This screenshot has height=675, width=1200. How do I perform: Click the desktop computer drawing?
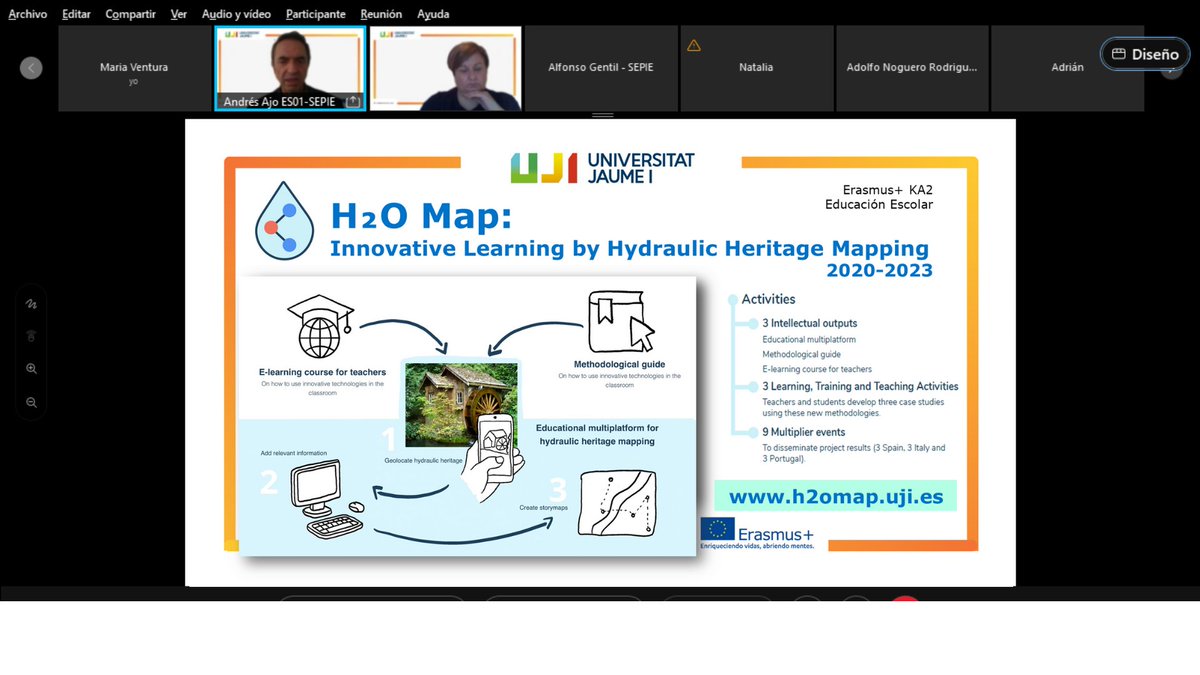tap(328, 497)
